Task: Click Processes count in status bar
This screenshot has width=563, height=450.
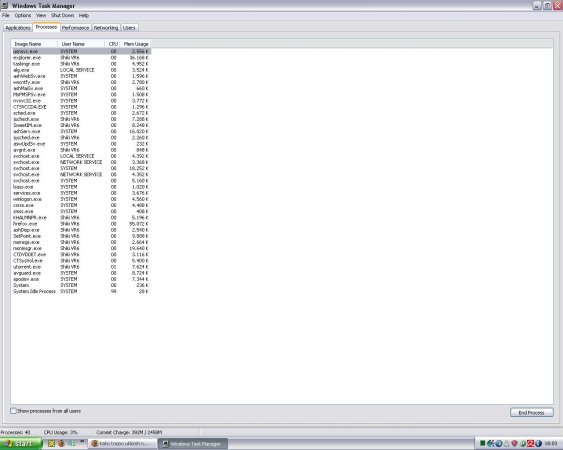Action: pyautogui.click(x=15, y=432)
